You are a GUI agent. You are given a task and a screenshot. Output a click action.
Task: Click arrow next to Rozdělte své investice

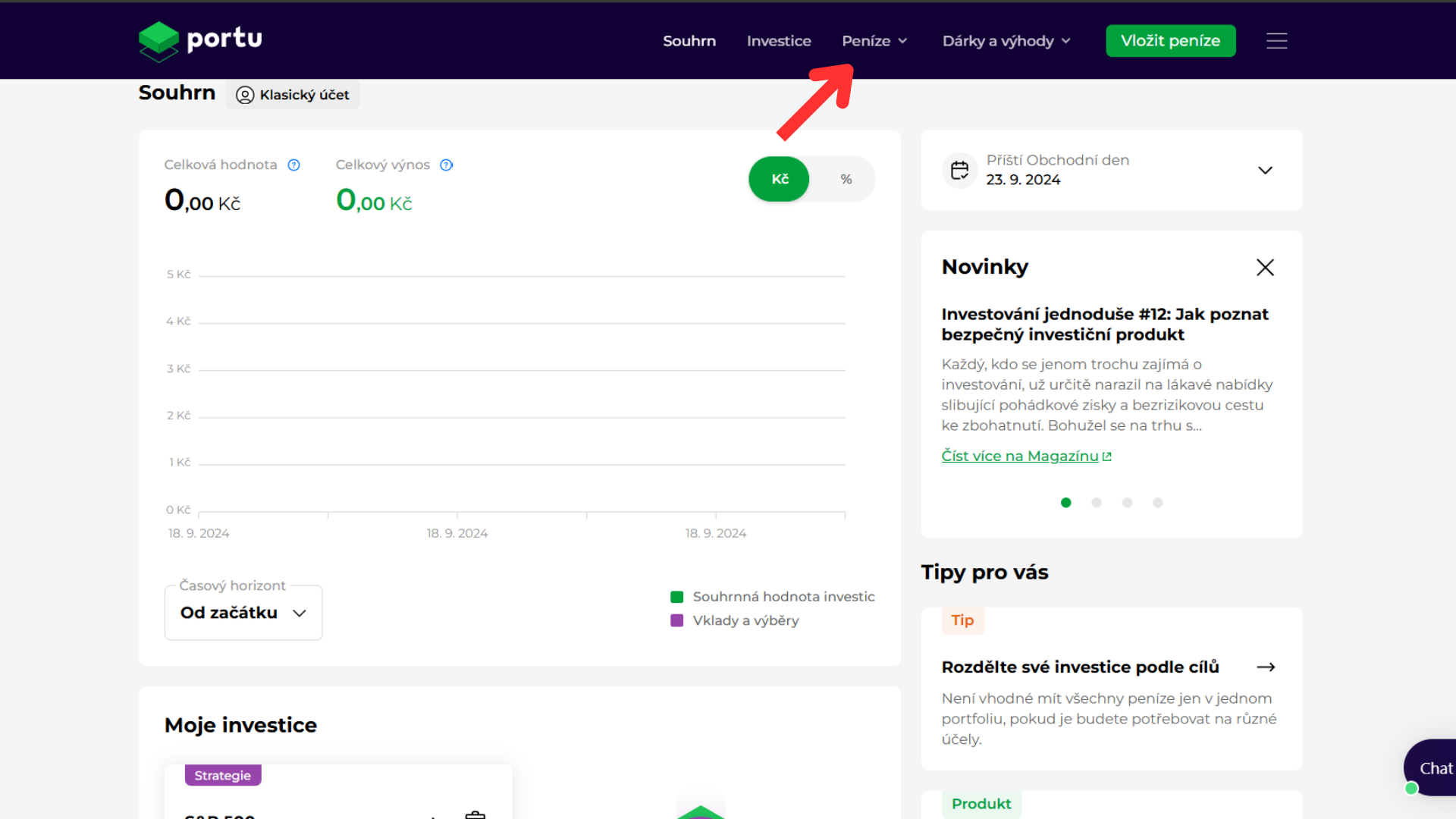(x=1266, y=667)
